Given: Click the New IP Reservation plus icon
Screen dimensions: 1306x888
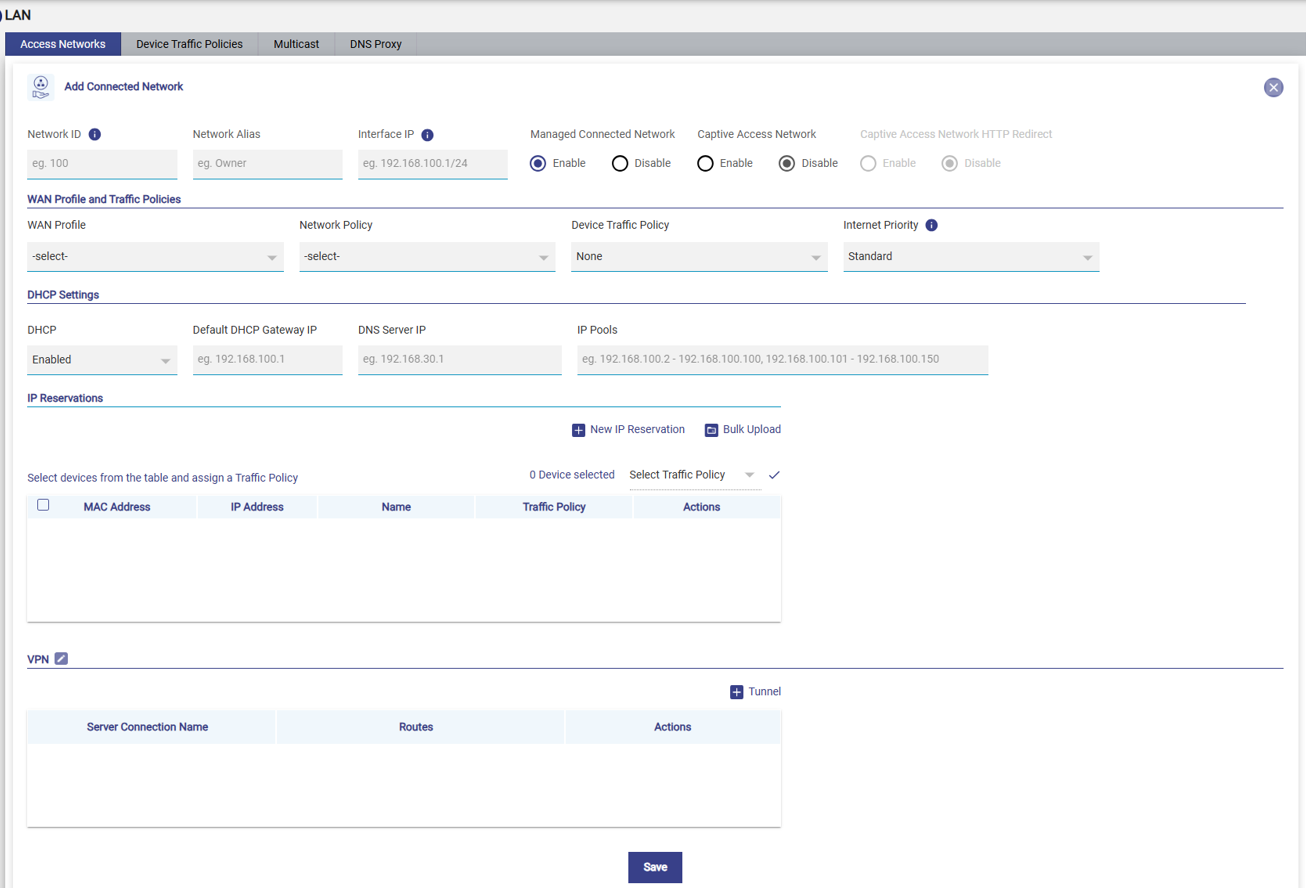Looking at the screenshot, I should (x=578, y=430).
